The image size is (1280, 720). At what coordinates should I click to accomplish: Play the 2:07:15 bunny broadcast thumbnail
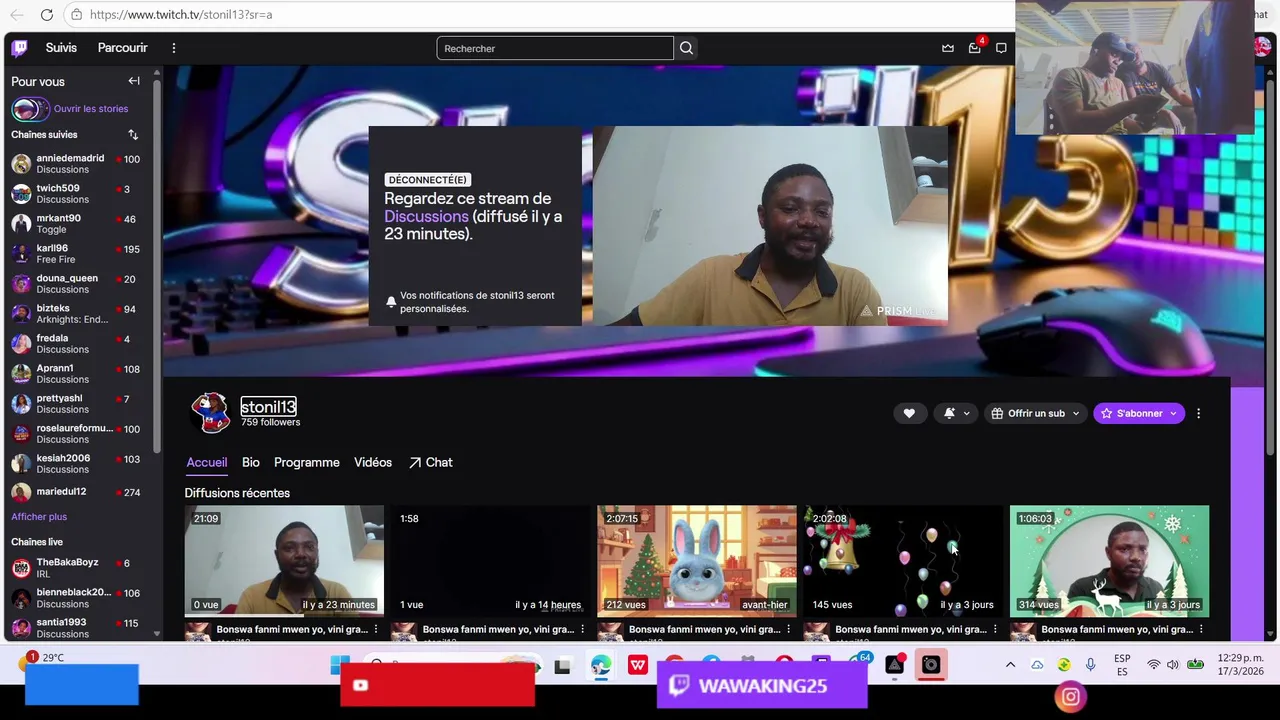coord(697,561)
